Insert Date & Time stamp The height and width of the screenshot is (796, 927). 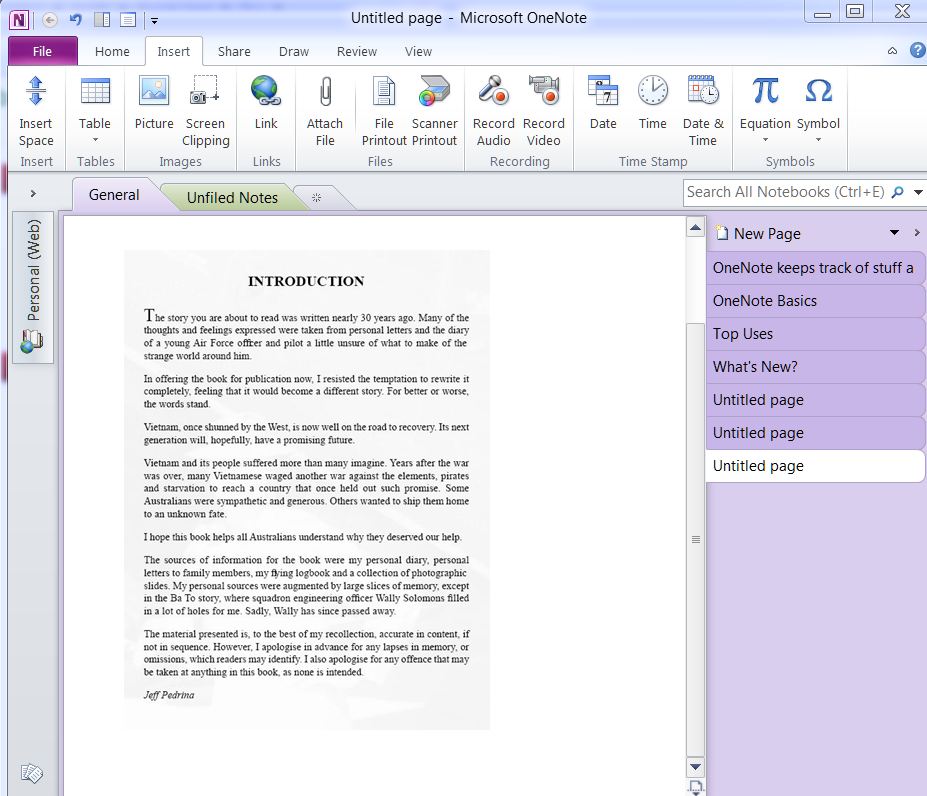click(702, 111)
